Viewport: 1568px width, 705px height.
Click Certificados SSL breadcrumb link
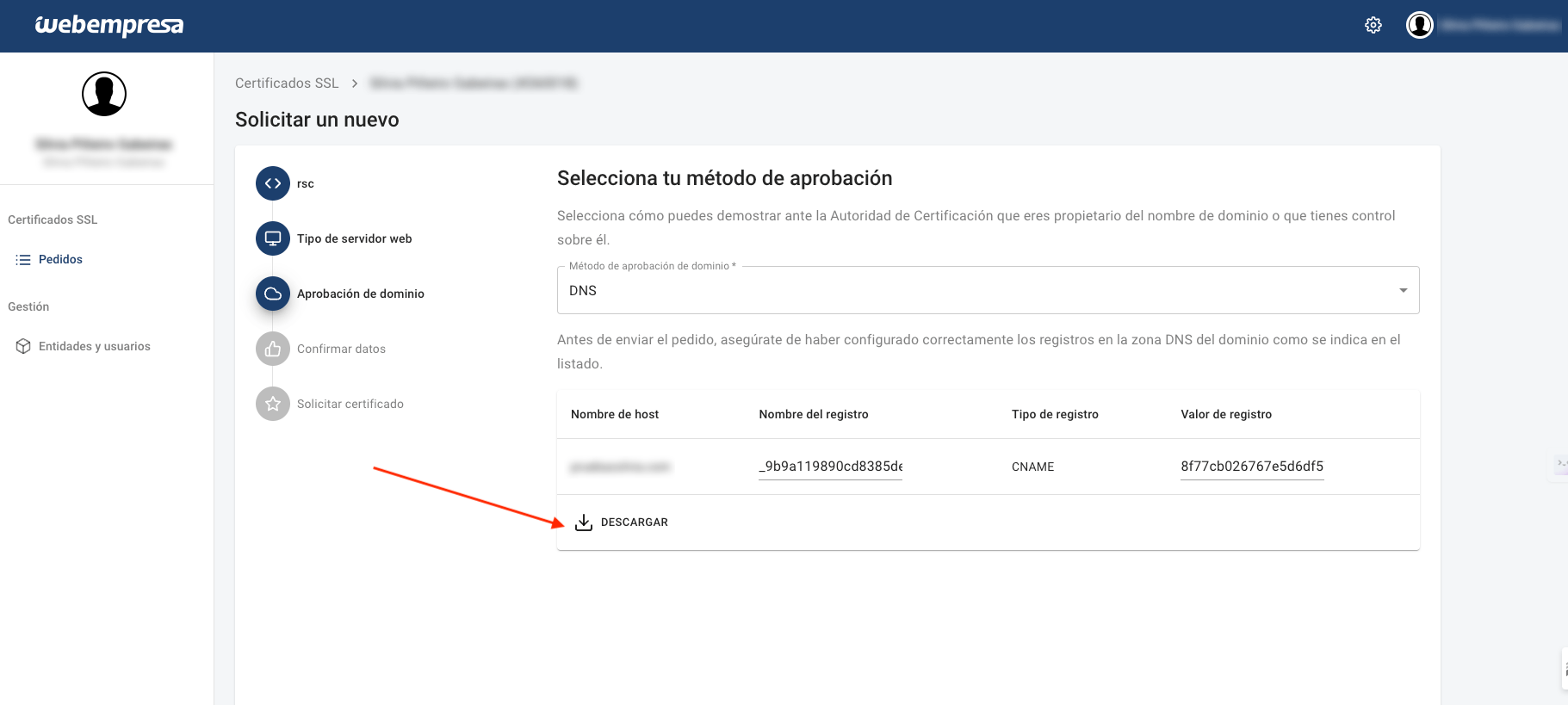(287, 83)
